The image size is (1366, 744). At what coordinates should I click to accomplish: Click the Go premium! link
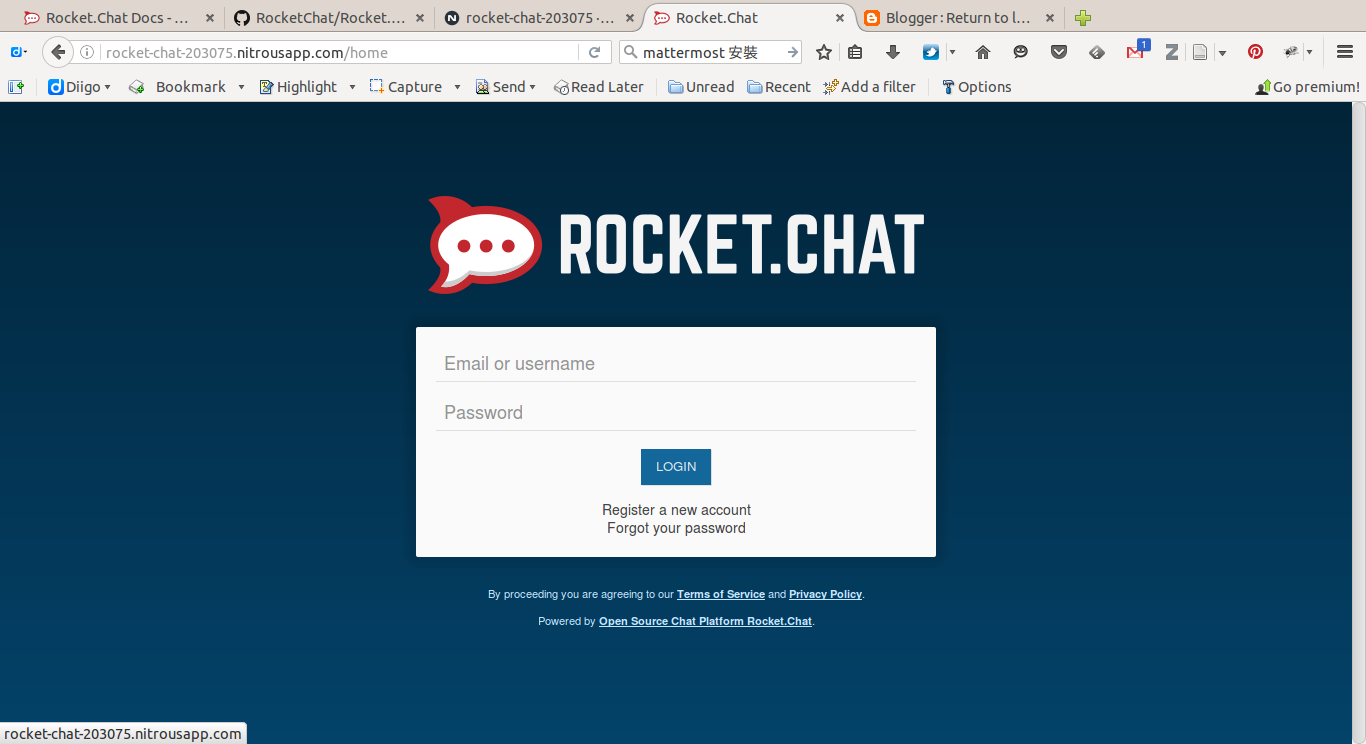point(1307,87)
